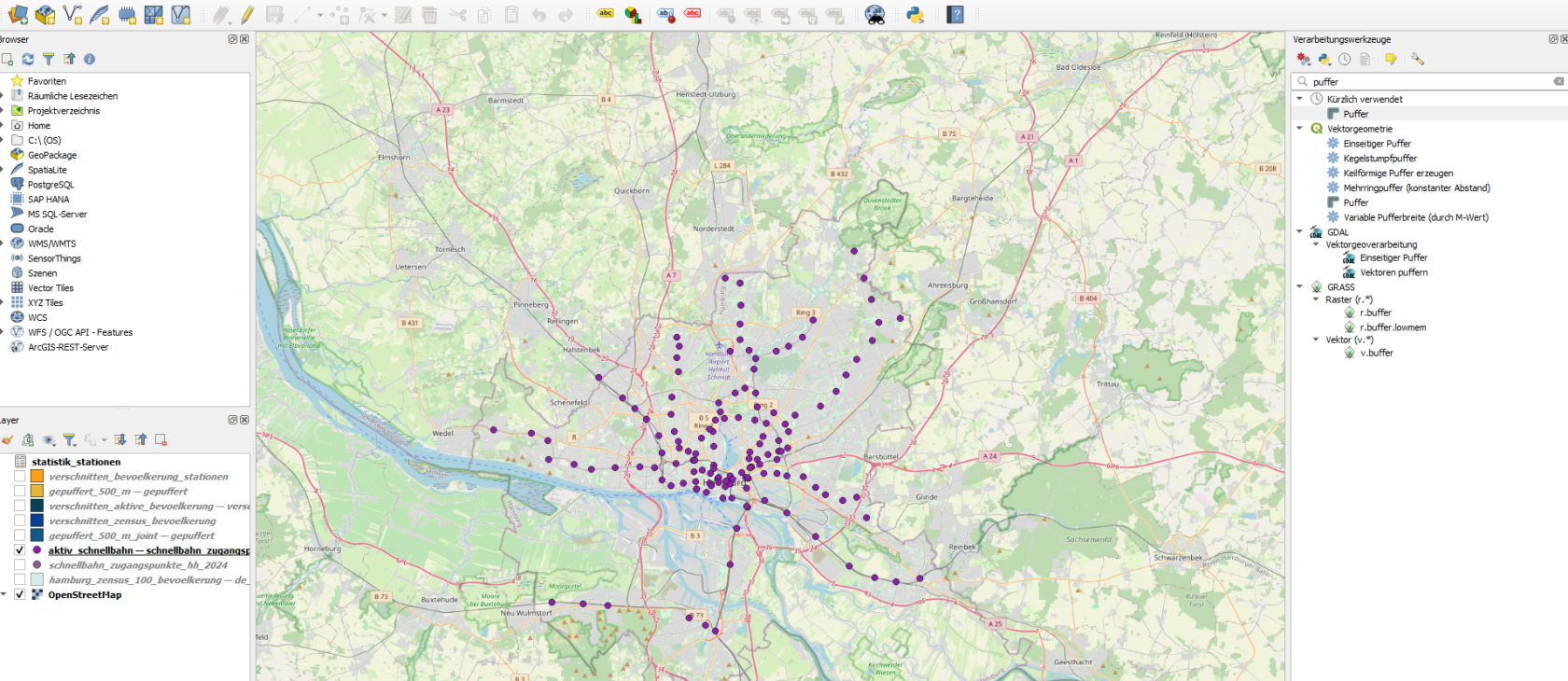This screenshot has width=1568, height=681.
Task: Expand the OpenStreetMap layer node
Action: [x=4, y=594]
